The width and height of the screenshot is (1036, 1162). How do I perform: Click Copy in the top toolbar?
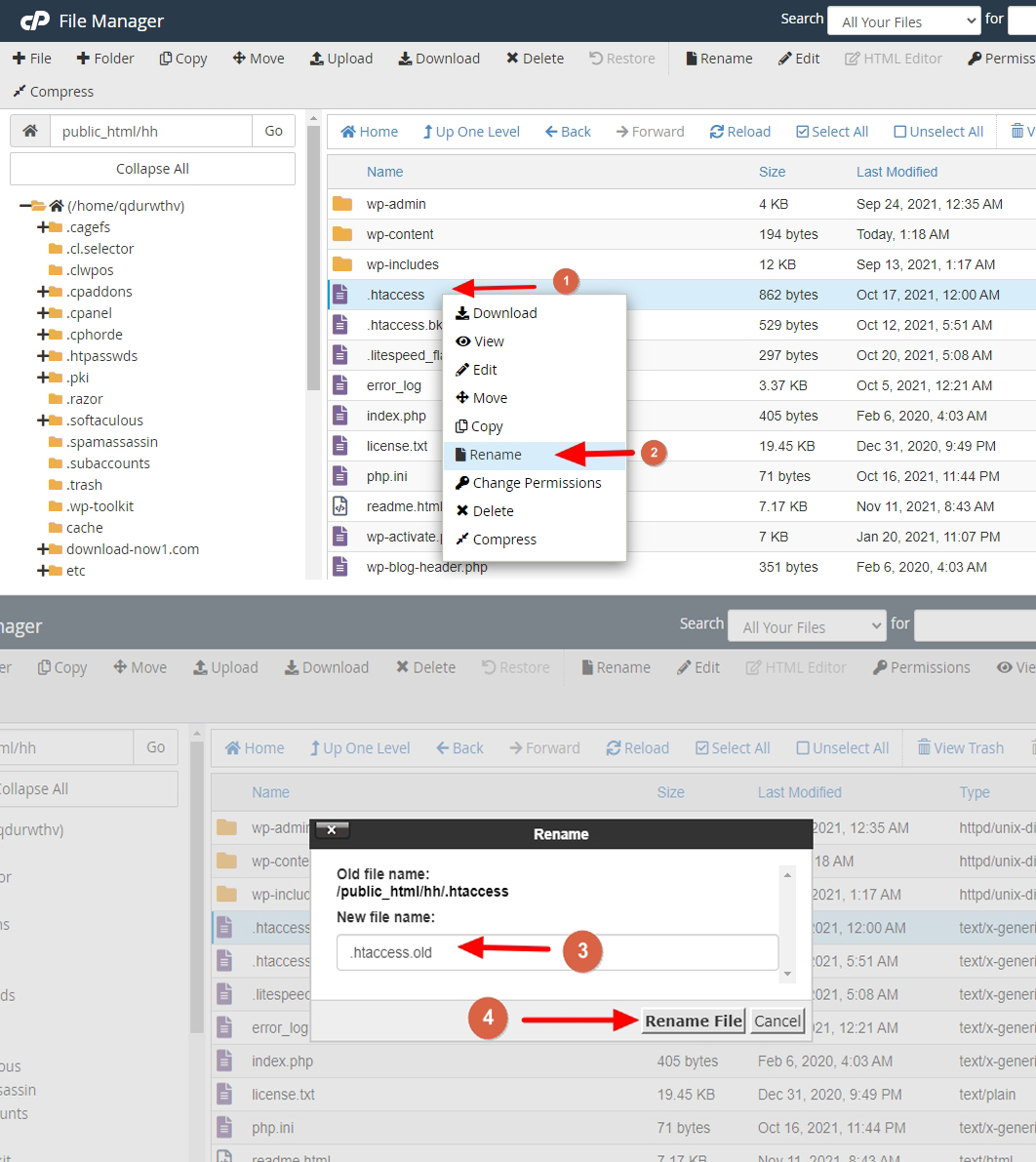click(183, 59)
